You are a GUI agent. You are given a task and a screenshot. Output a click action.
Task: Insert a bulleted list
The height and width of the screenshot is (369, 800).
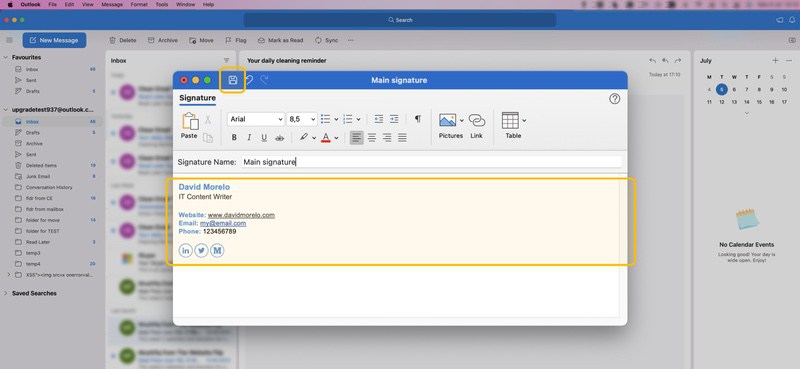click(x=326, y=119)
